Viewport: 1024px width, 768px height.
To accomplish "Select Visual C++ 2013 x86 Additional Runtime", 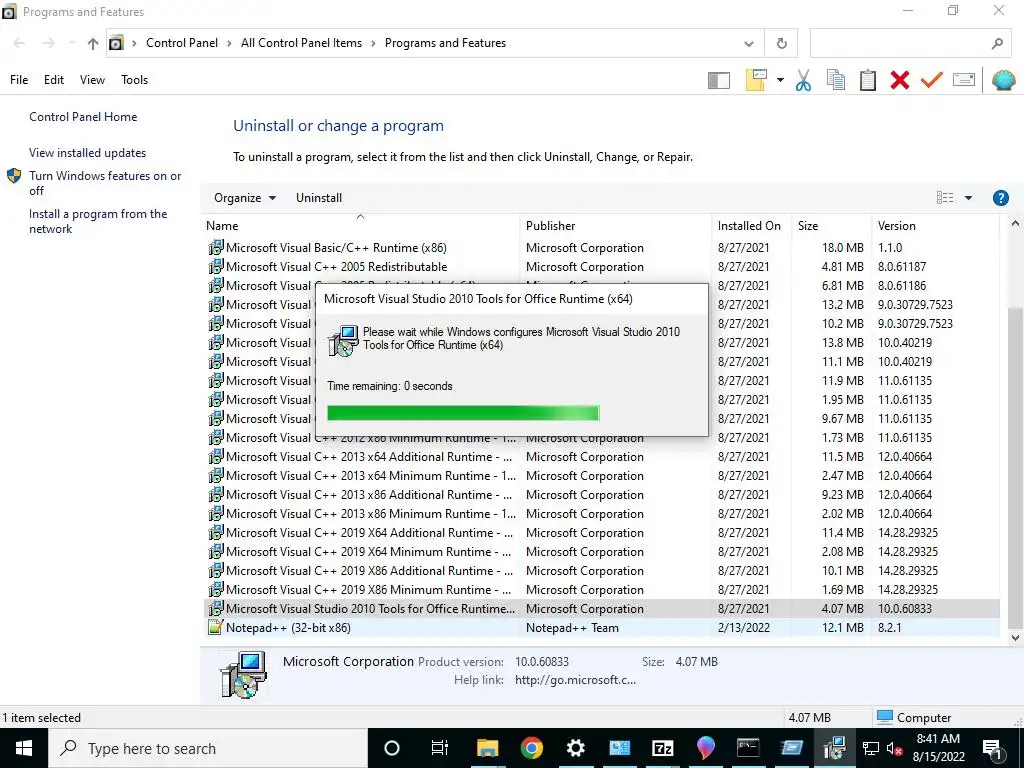I will click(601, 495).
